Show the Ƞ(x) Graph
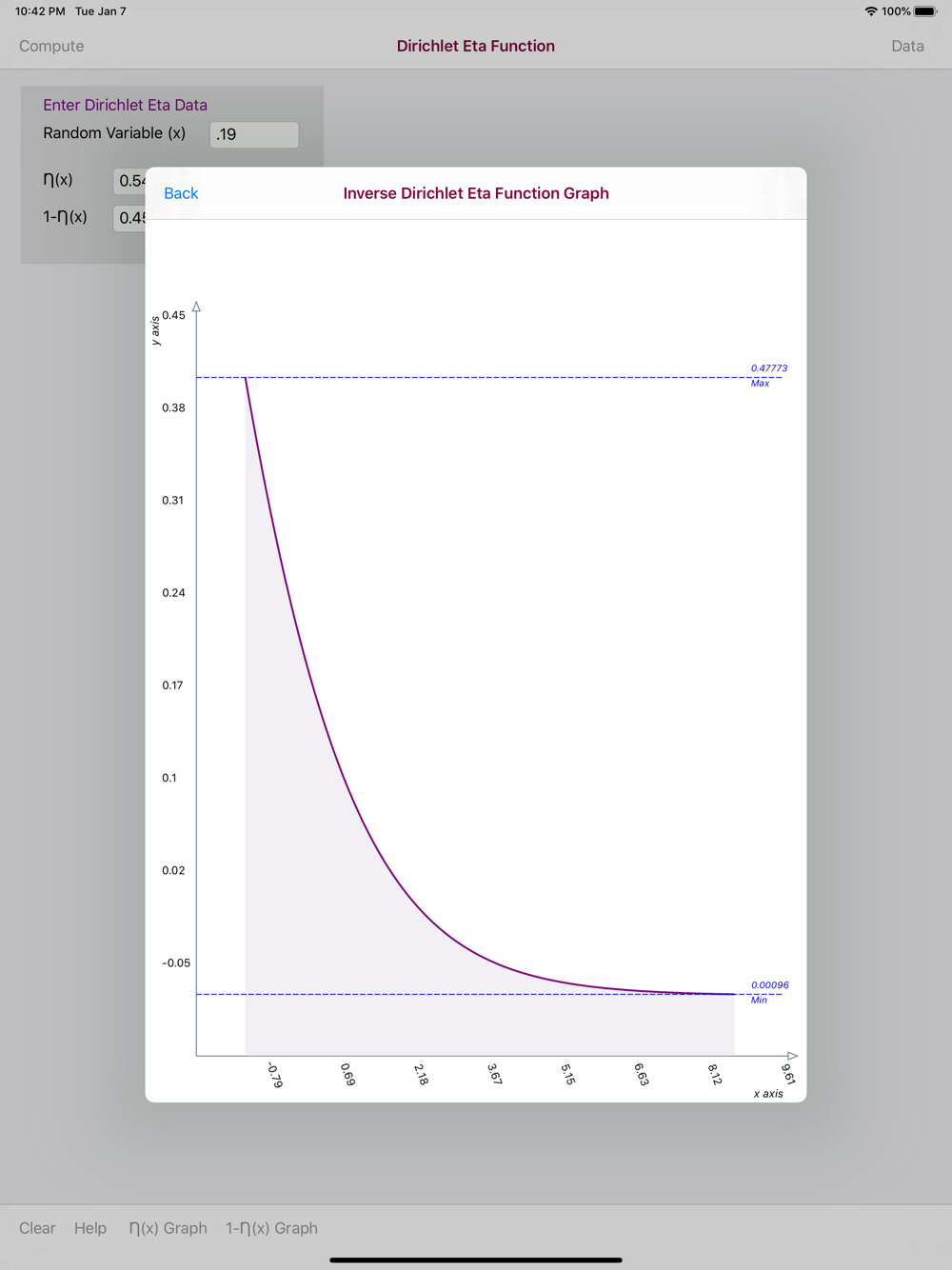The image size is (952, 1270). [168, 1228]
